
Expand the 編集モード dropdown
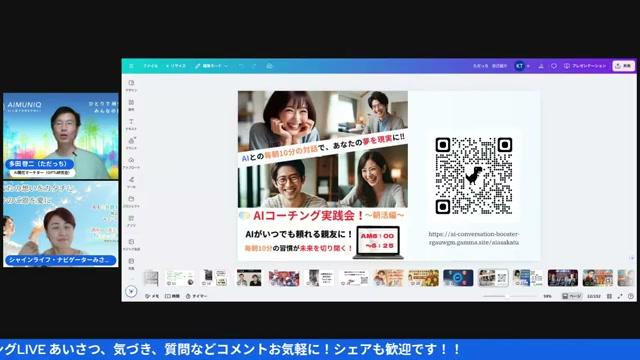pos(211,66)
